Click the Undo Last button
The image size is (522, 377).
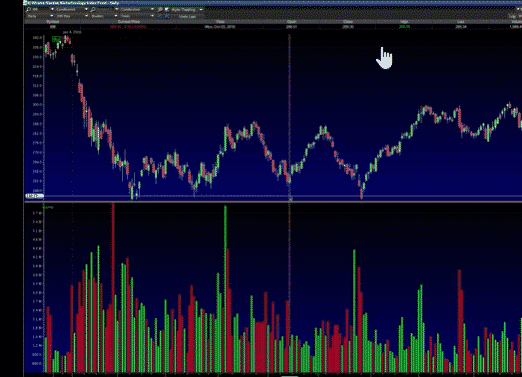[x=187, y=16]
